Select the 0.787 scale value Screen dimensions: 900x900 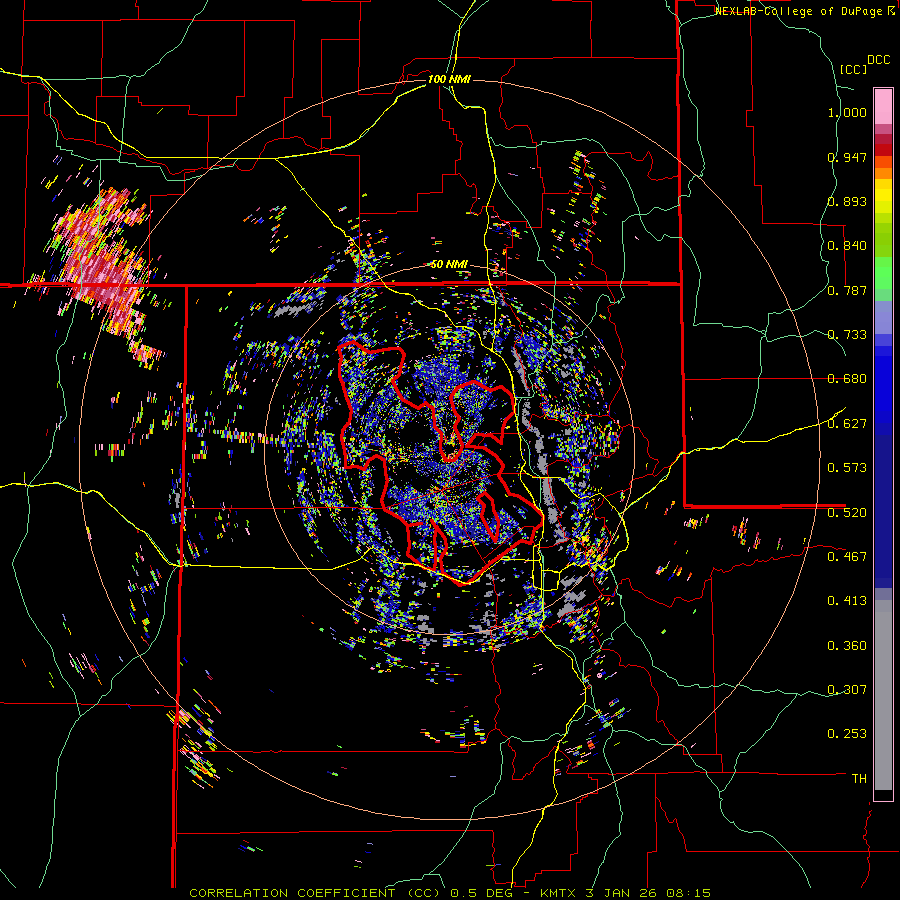[847, 290]
